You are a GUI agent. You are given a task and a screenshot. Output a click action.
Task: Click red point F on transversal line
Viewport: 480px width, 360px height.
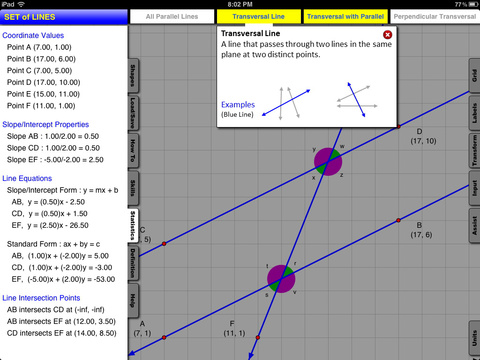[x=258, y=338]
